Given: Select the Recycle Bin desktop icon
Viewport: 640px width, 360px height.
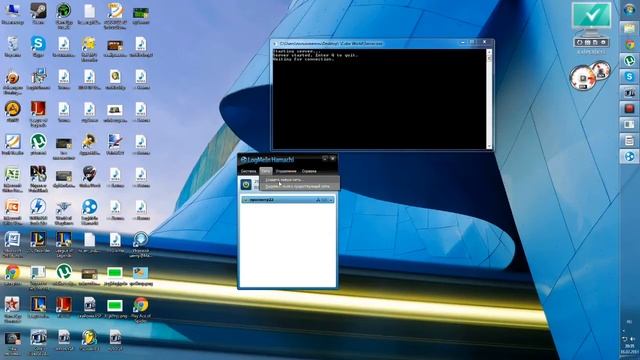Looking at the screenshot, I should pyautogui.click(x=12, y=47).
